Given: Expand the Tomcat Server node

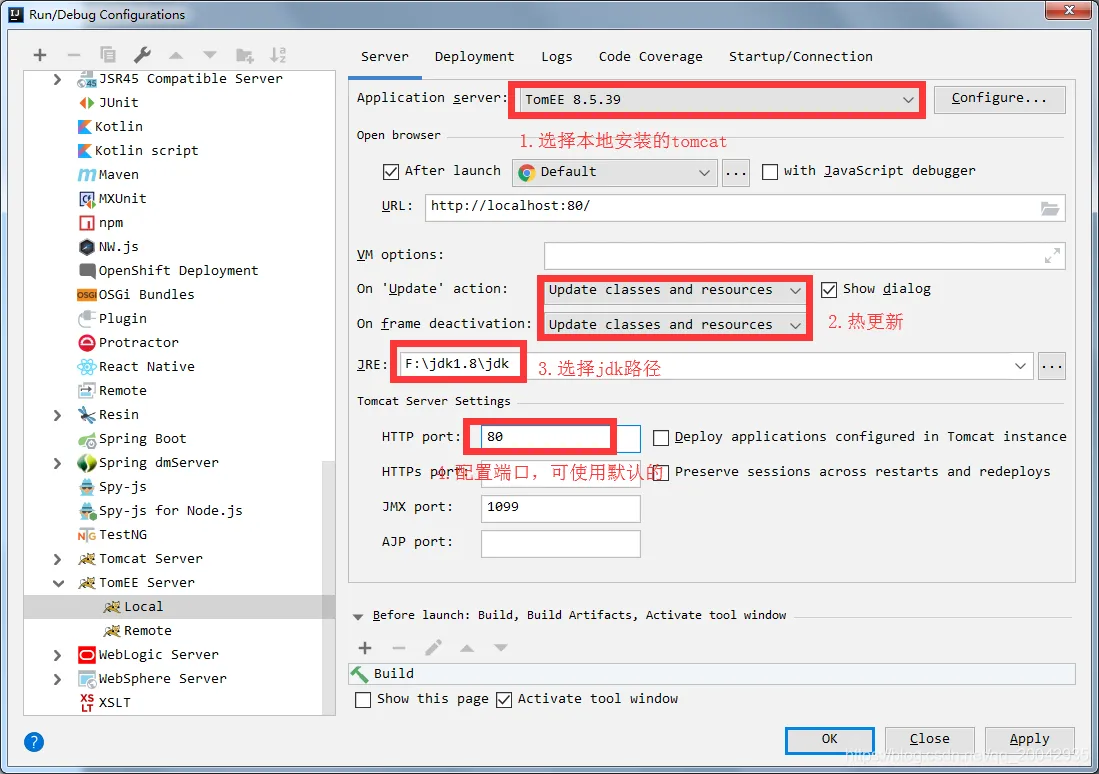Looking at the screenshot, I should point(57,559).
